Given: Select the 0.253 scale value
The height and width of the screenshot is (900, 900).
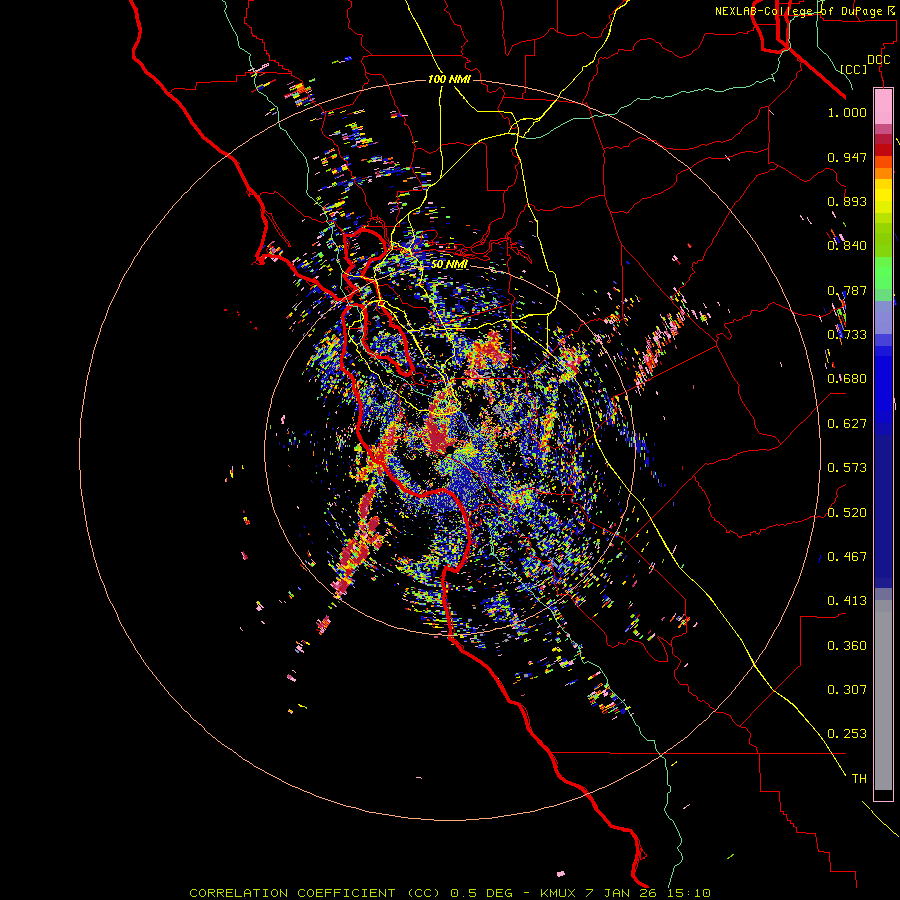Looking at the screenshot, I should (x=847, y=734).
